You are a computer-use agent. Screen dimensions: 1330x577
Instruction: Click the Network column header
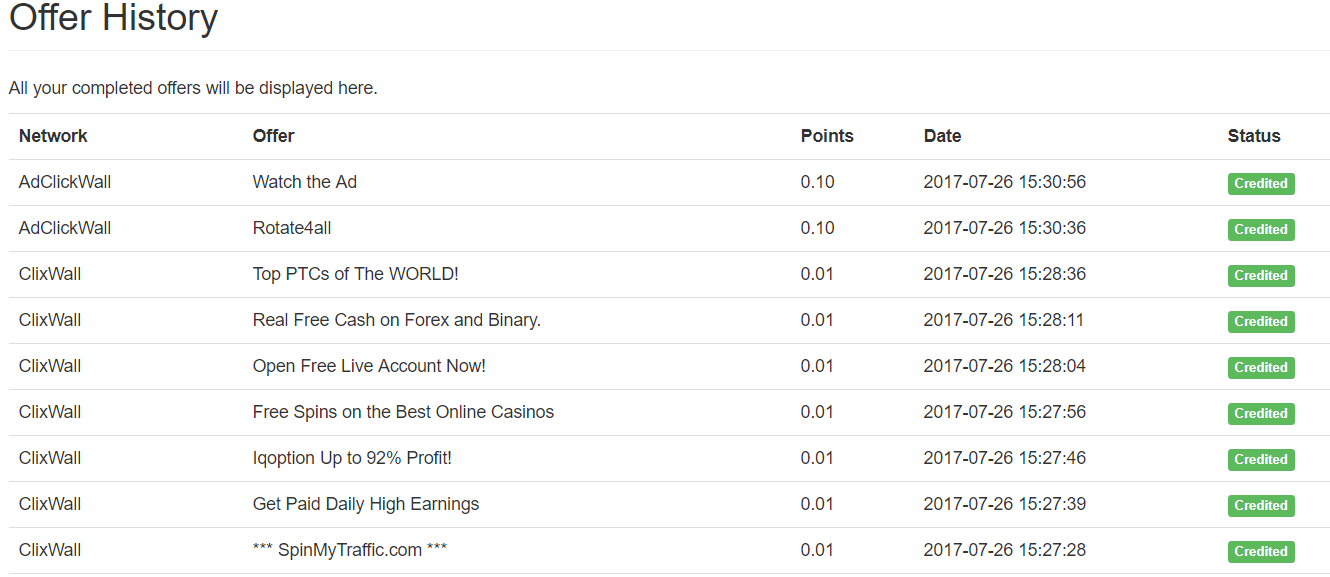pos(53,136)
